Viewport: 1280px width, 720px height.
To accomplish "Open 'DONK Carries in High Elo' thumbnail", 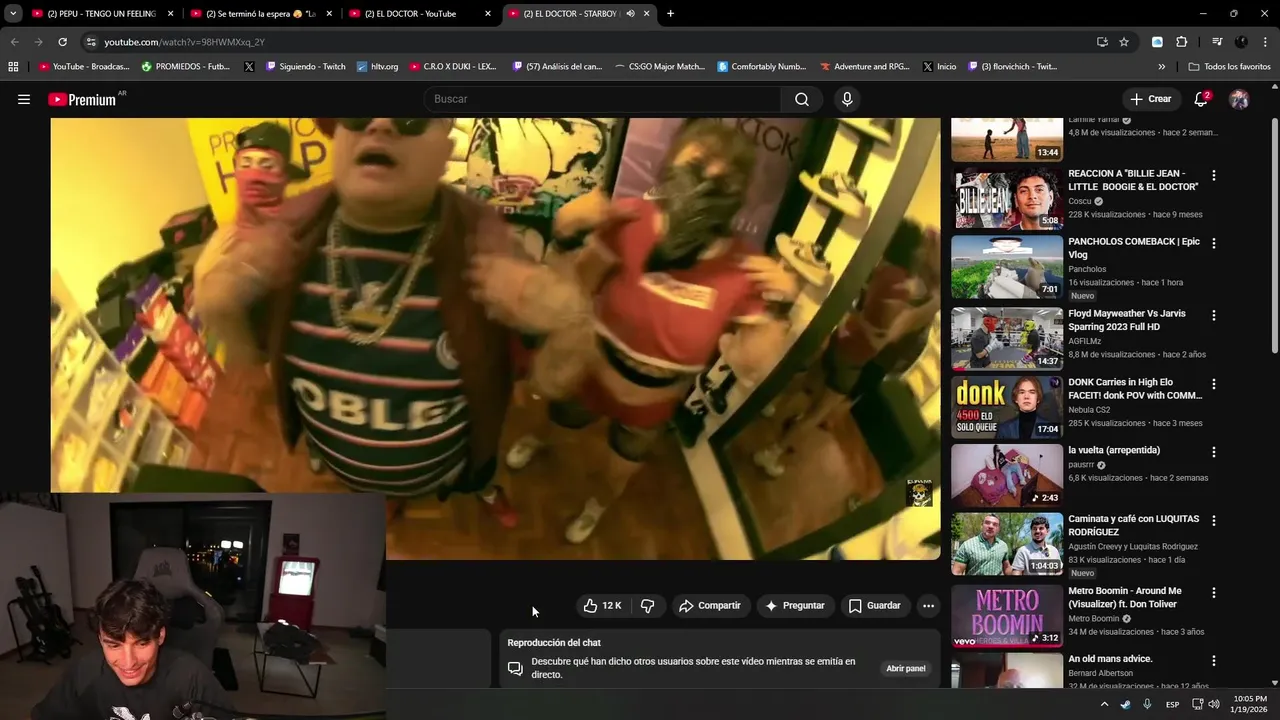I will pos(1007,407).
